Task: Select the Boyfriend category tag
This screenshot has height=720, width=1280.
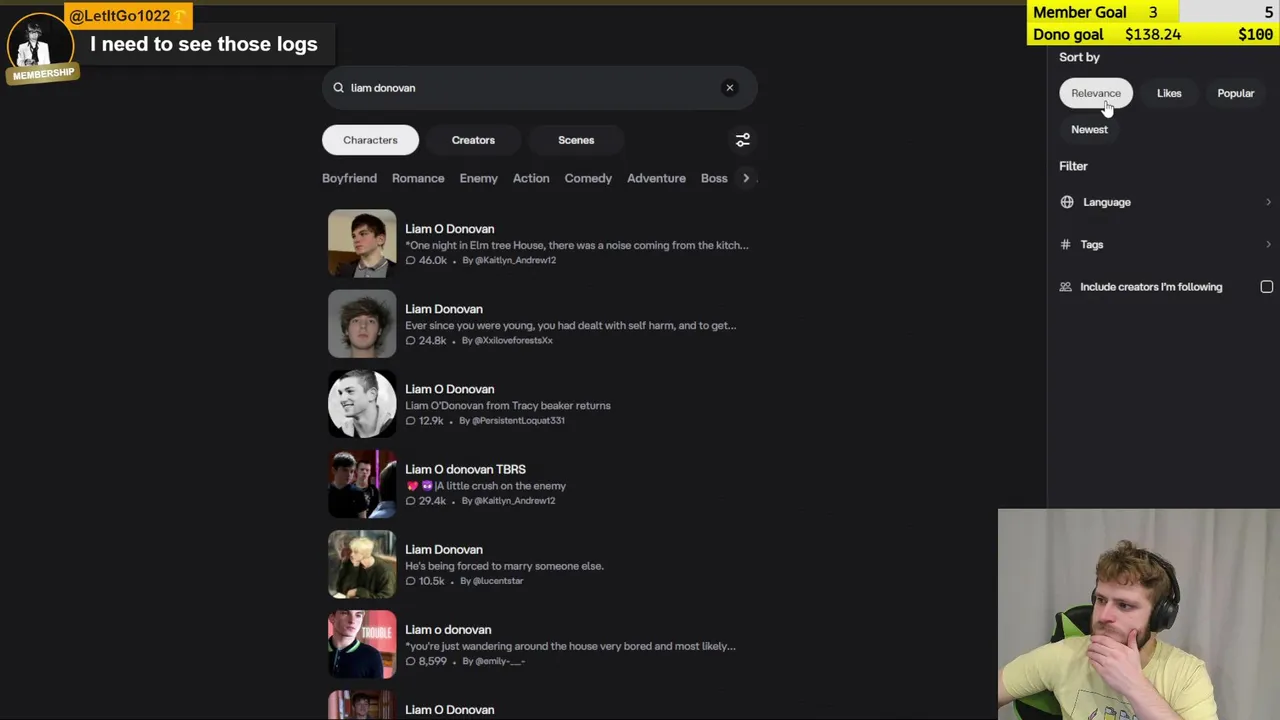Action: pos(349,178)
